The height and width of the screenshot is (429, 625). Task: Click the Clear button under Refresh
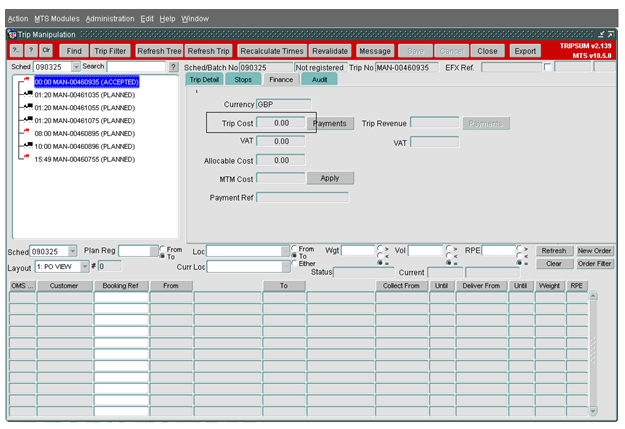click(554, 264)
